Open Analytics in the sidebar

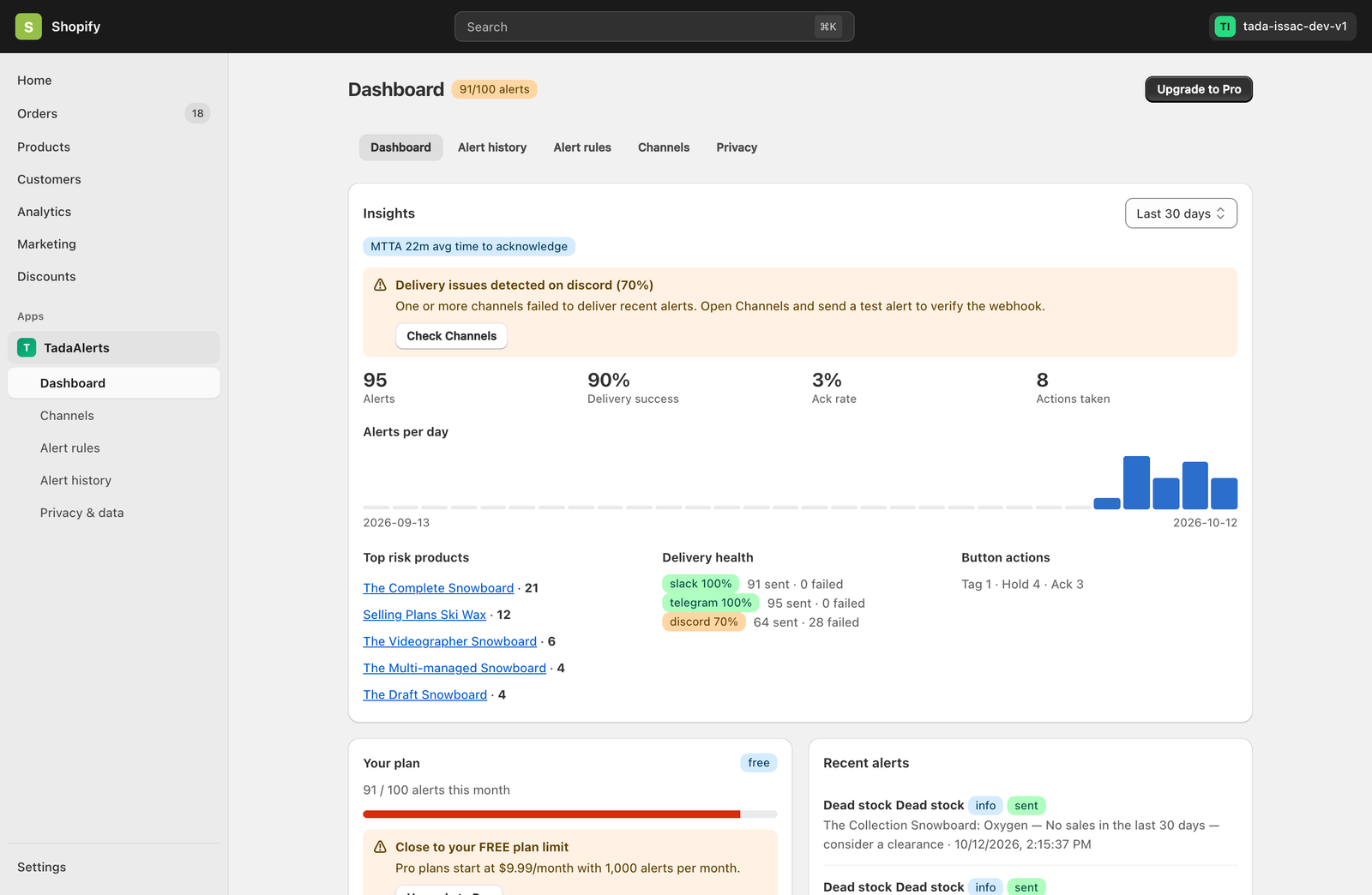click(x=113, y=212)
